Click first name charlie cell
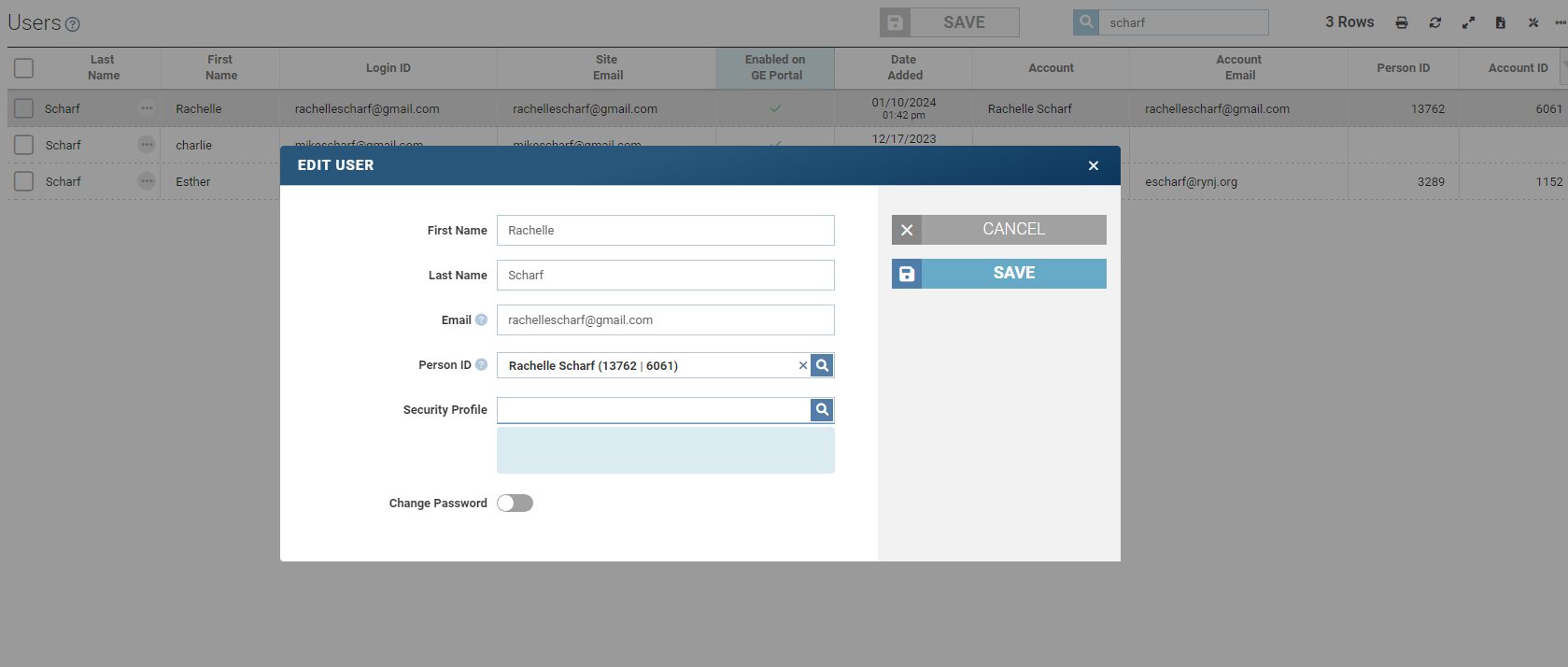Viewport: 1568px width, 667px height. coord(194,146)
